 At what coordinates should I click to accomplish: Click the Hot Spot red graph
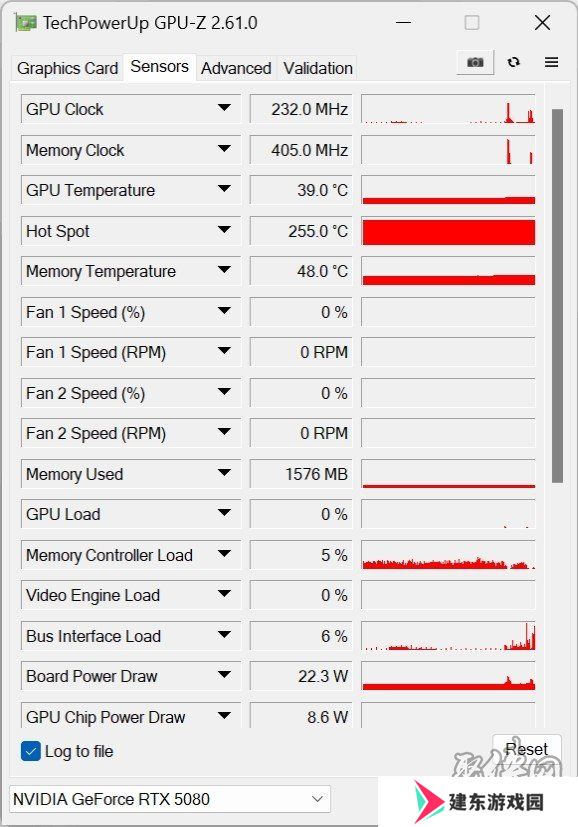point(448,232)
